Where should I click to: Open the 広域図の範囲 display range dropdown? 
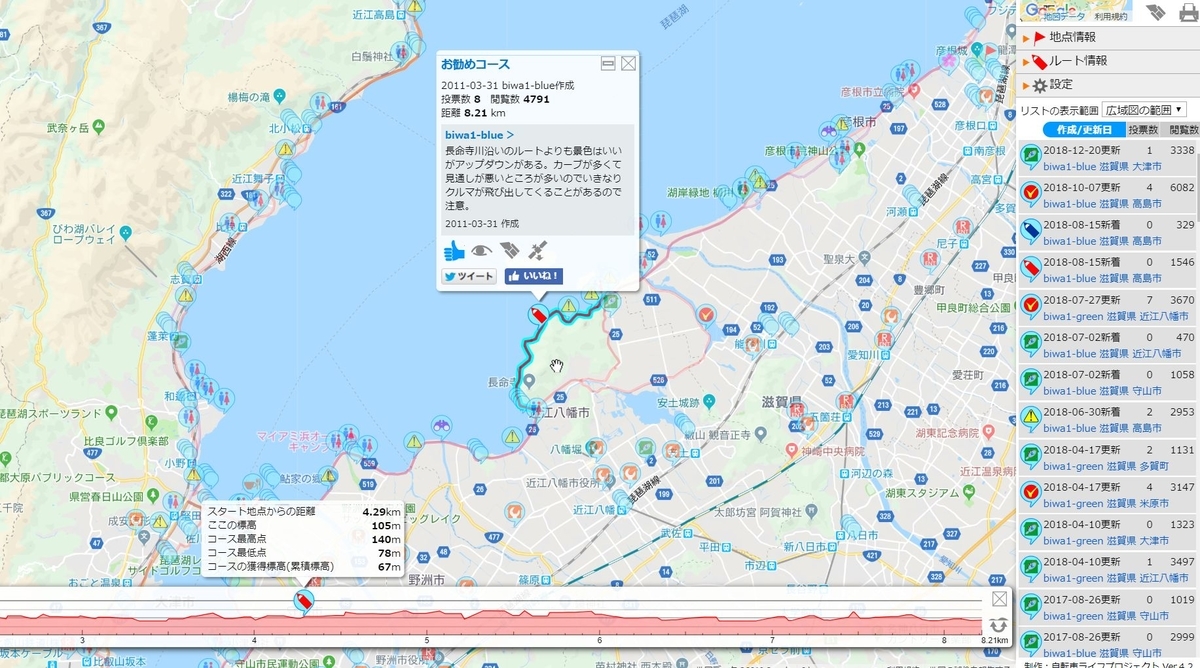(1144, 110)
